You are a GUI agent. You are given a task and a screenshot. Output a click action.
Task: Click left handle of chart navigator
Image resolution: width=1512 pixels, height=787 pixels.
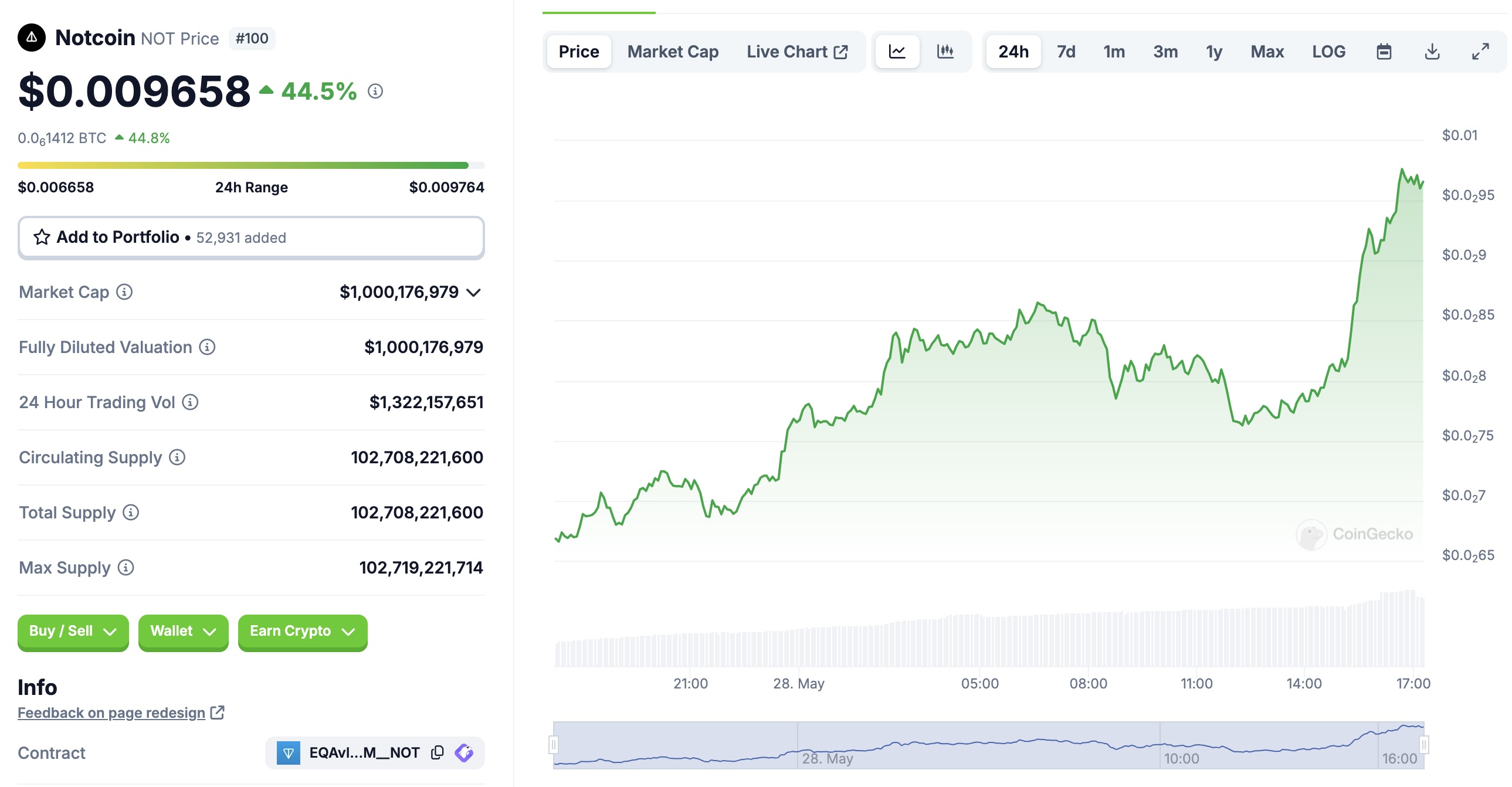click(553, 745)
